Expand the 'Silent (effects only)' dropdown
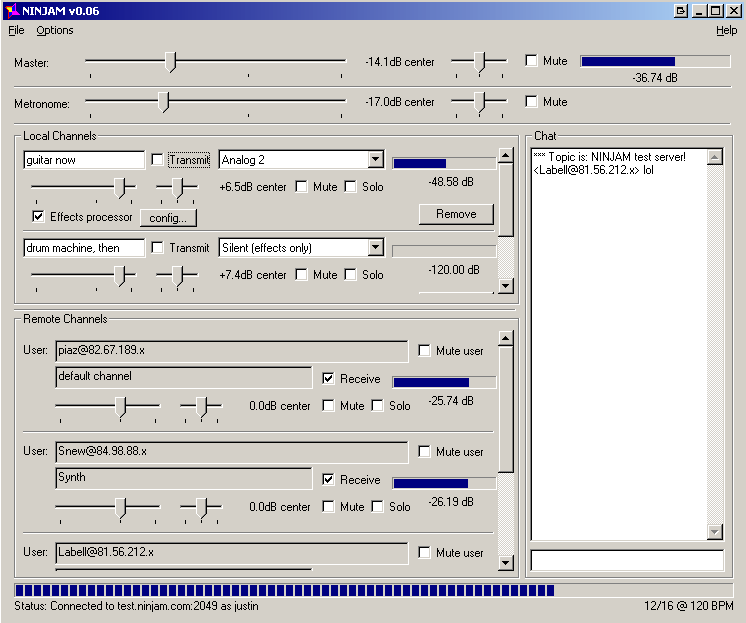This screenshot has height=623, width=746. click(375, 248)
